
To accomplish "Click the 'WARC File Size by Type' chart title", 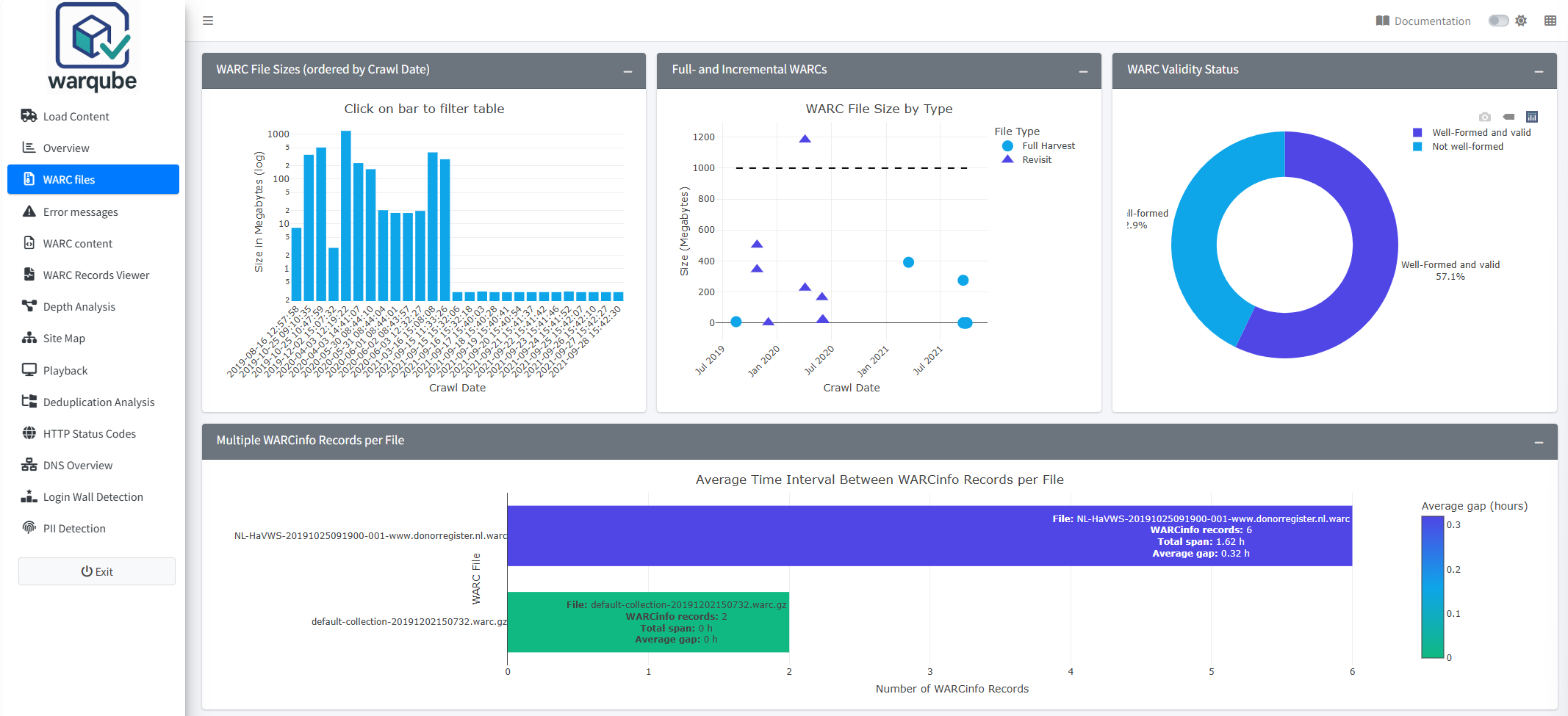I will 879,109.
